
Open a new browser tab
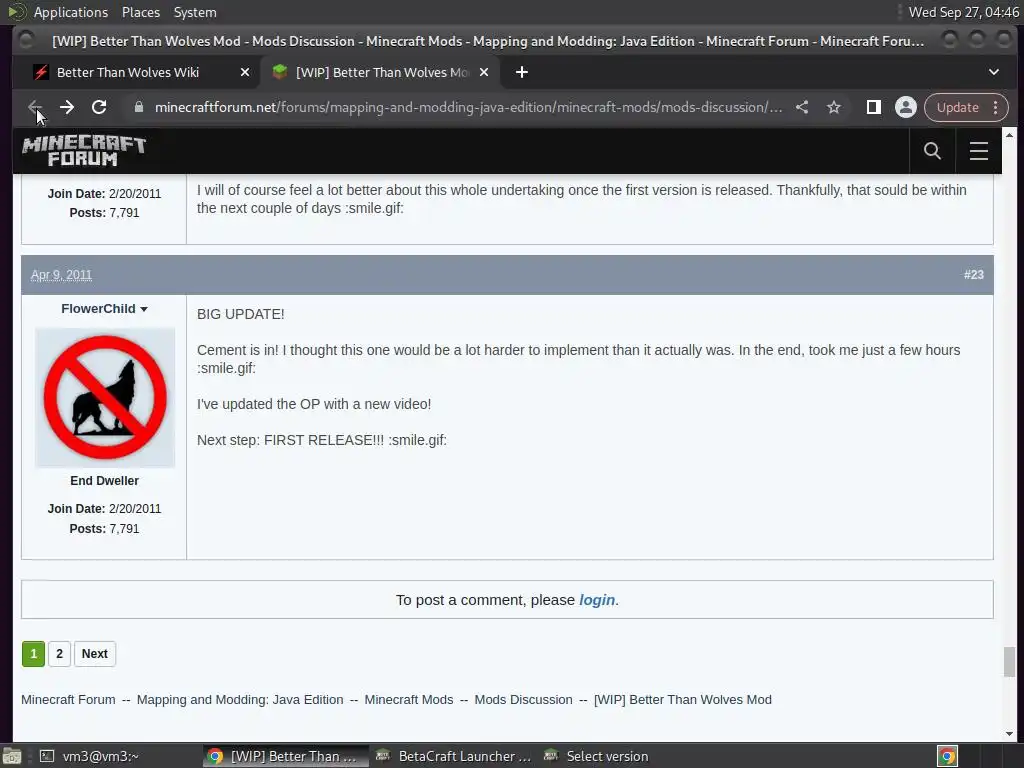tap(521, 72)
